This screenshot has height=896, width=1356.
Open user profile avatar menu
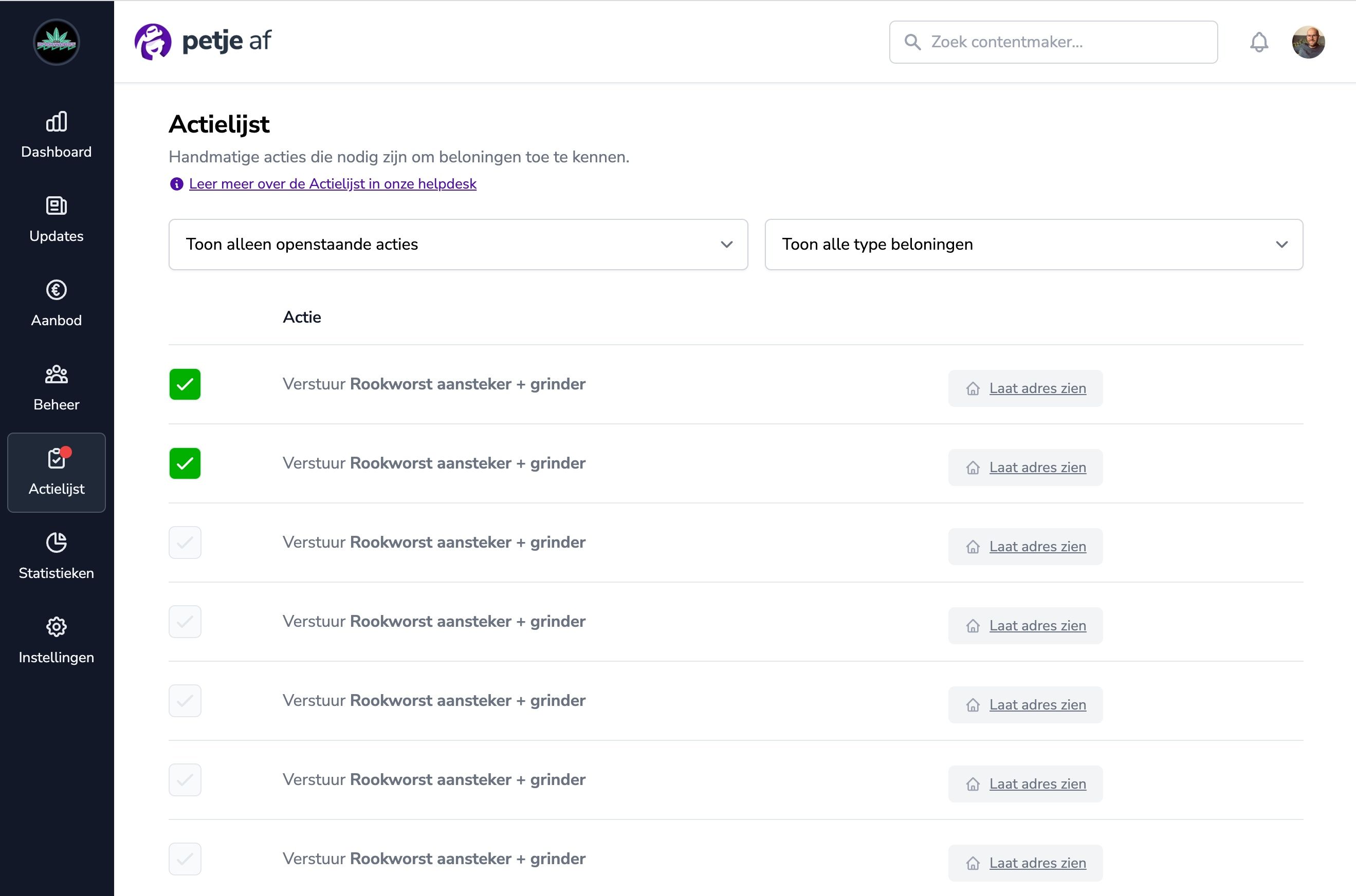tap(1308, 42)
